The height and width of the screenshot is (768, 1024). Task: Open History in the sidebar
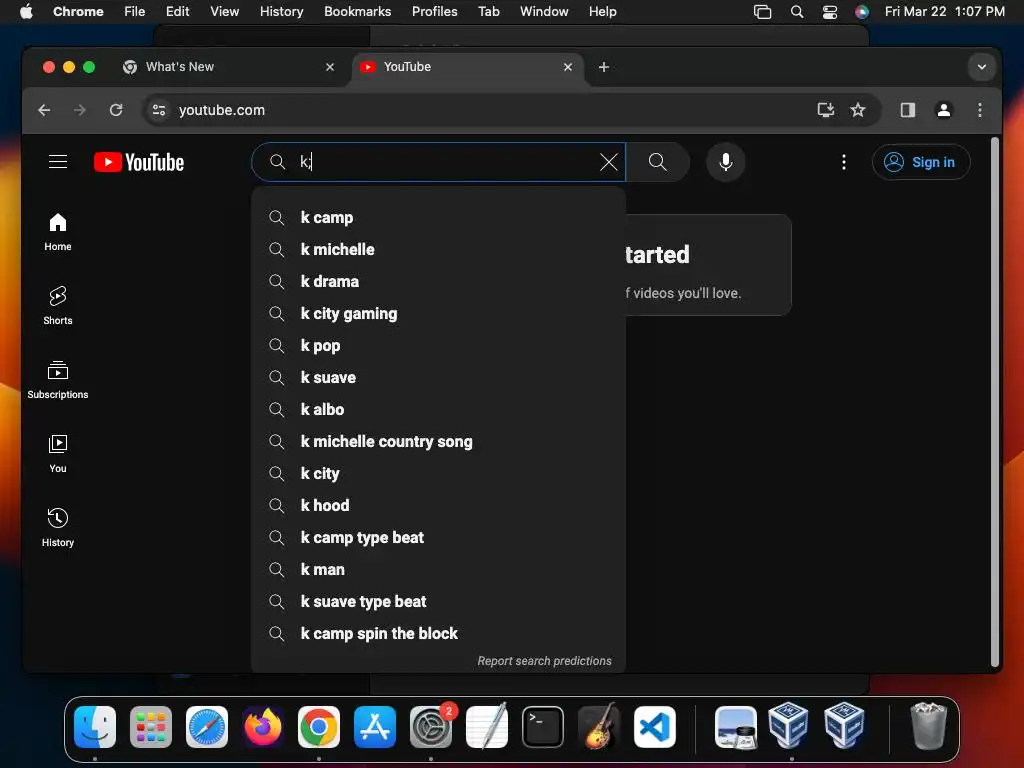pos(58,527)
